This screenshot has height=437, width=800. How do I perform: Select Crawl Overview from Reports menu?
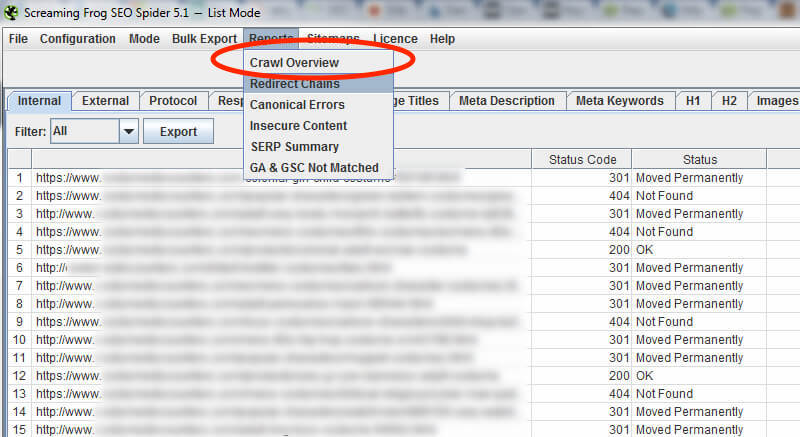294,63
